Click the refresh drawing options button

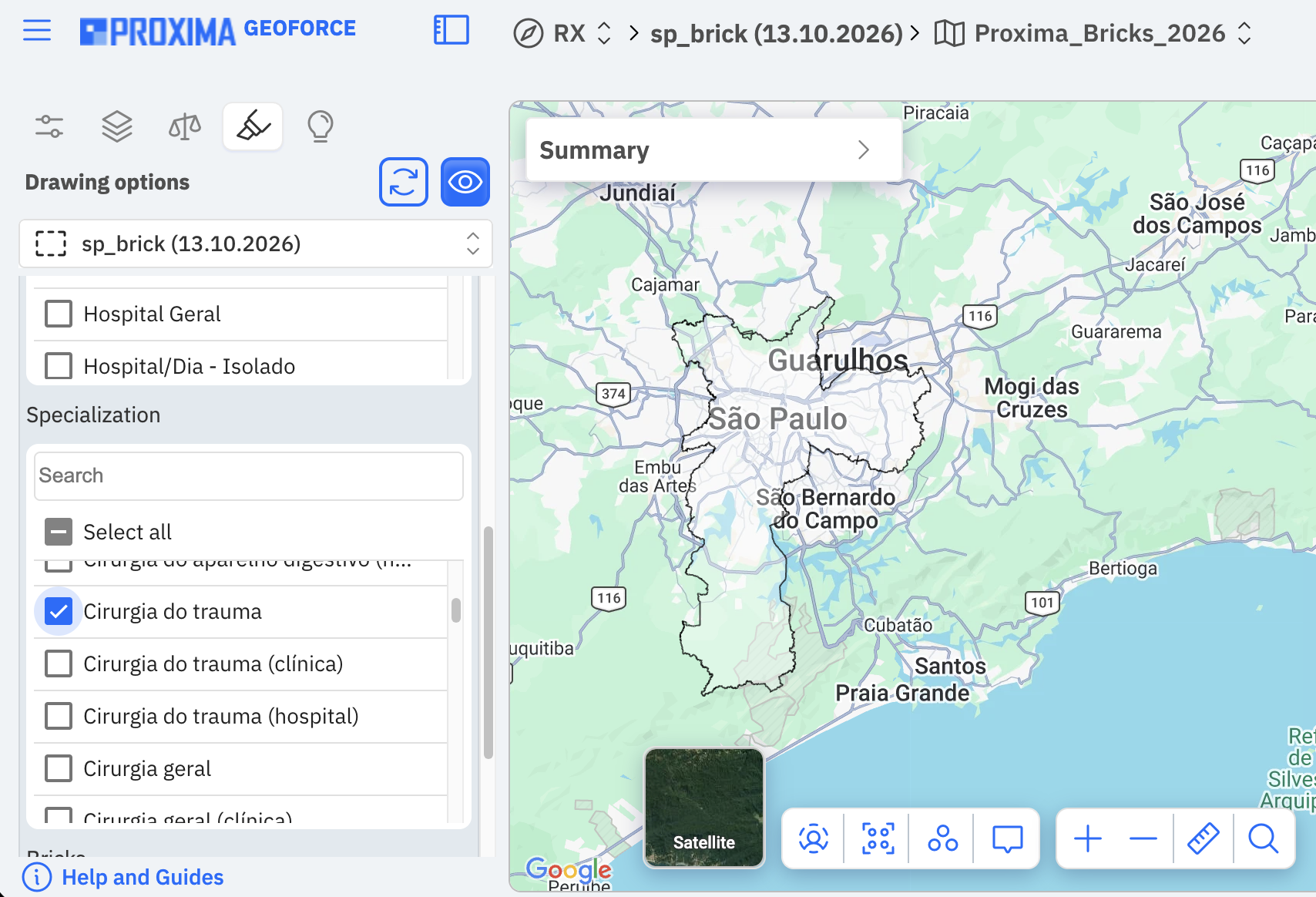[404, 182]
